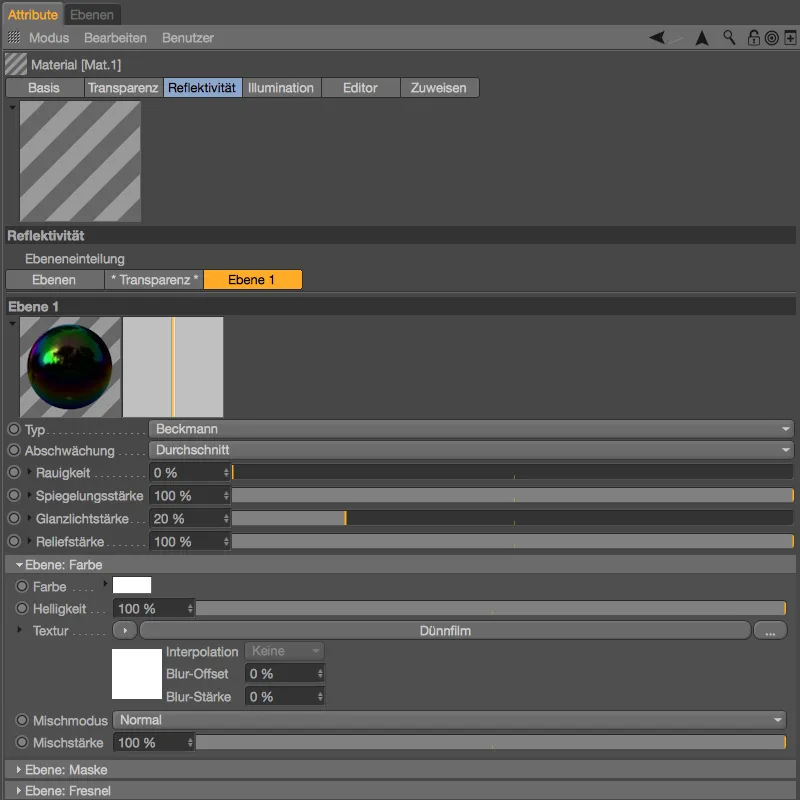This screenshot has height=800, width=800.
Task: Toggle the Typ animation circle
Action: 14,429
